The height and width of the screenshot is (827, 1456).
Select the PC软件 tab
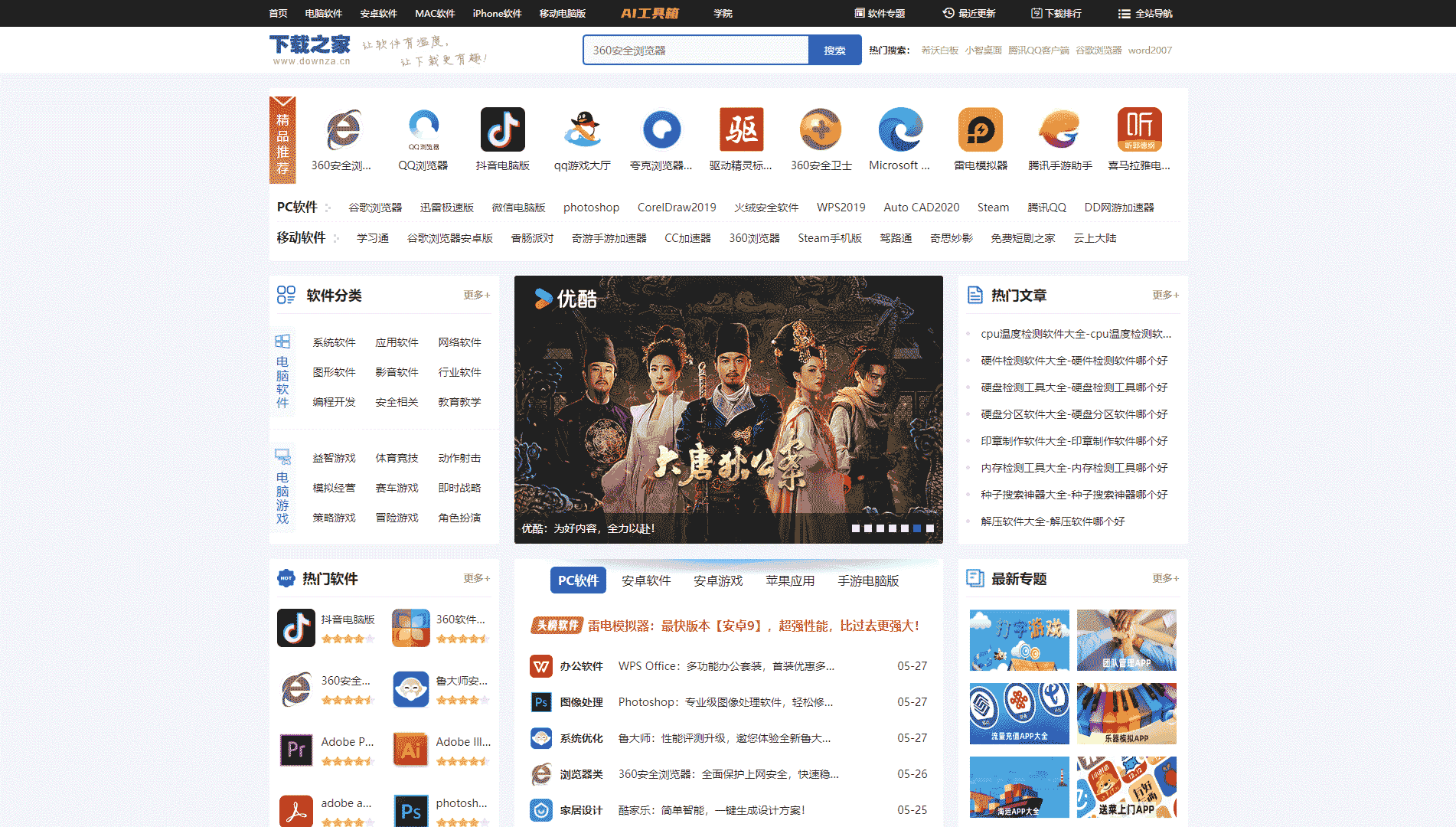pyautogui.click(x=578, y=580)
